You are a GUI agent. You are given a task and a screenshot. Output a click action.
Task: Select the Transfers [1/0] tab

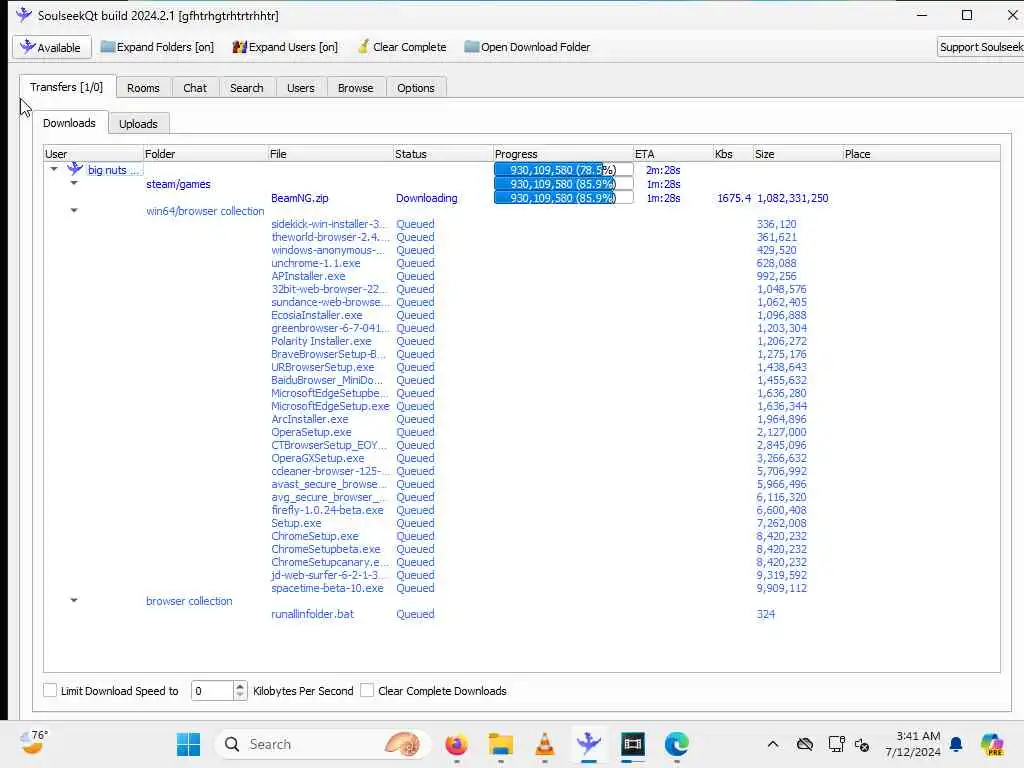(x=67, y=87)
